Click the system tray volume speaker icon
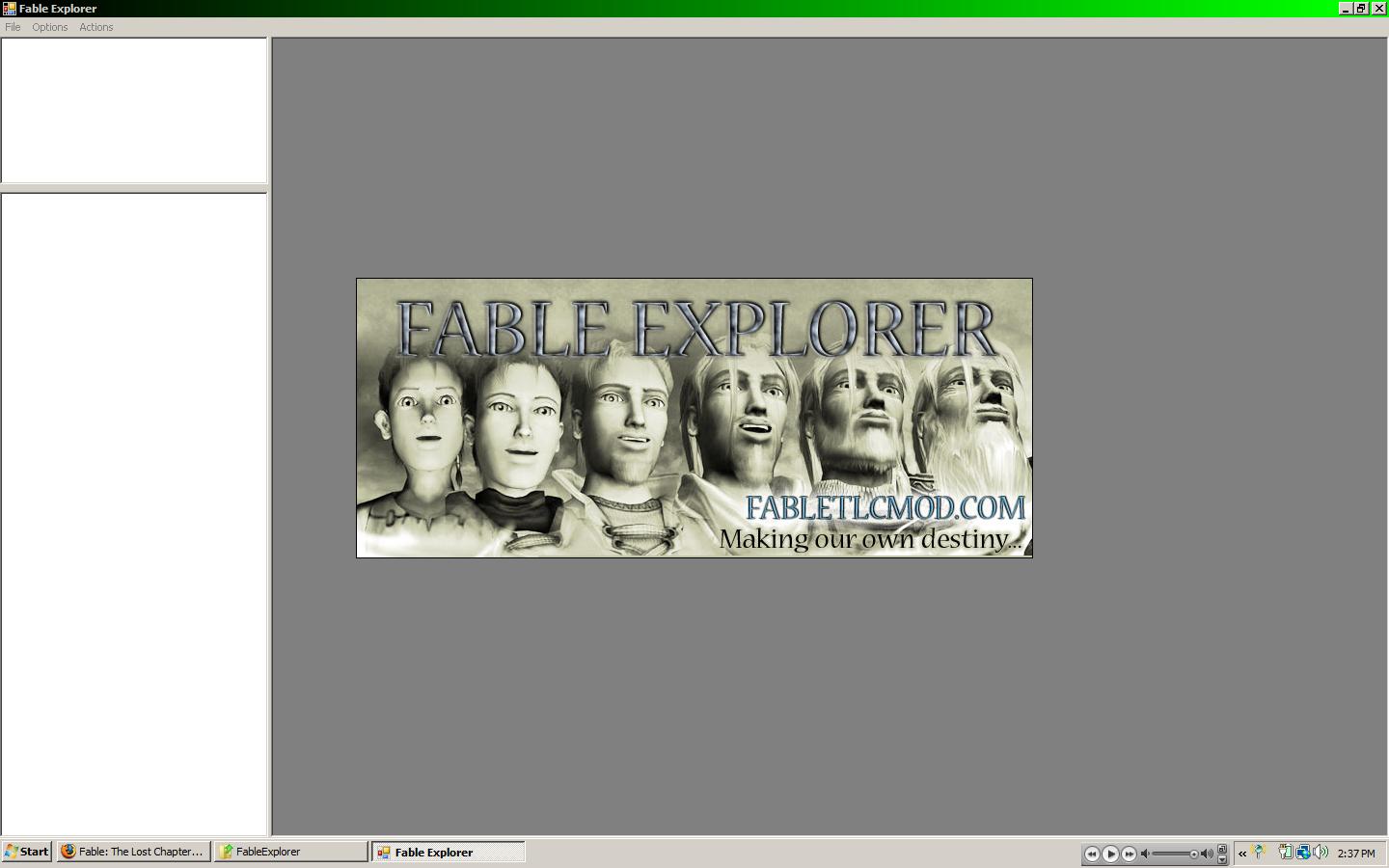The height and width of the screenshot is (868, 1389). pos(1321,852)
